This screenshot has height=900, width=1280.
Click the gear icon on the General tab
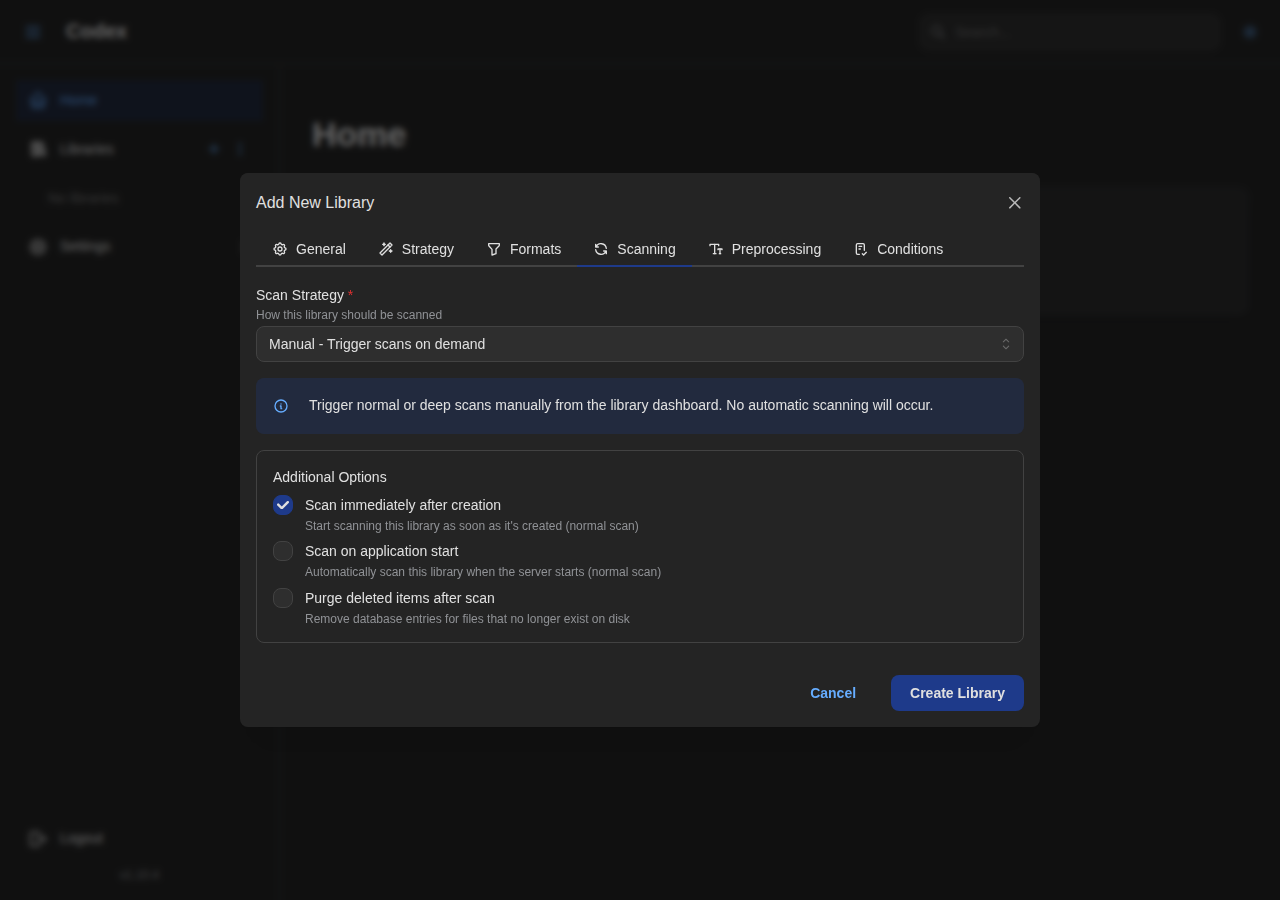(x=280, y=248)
